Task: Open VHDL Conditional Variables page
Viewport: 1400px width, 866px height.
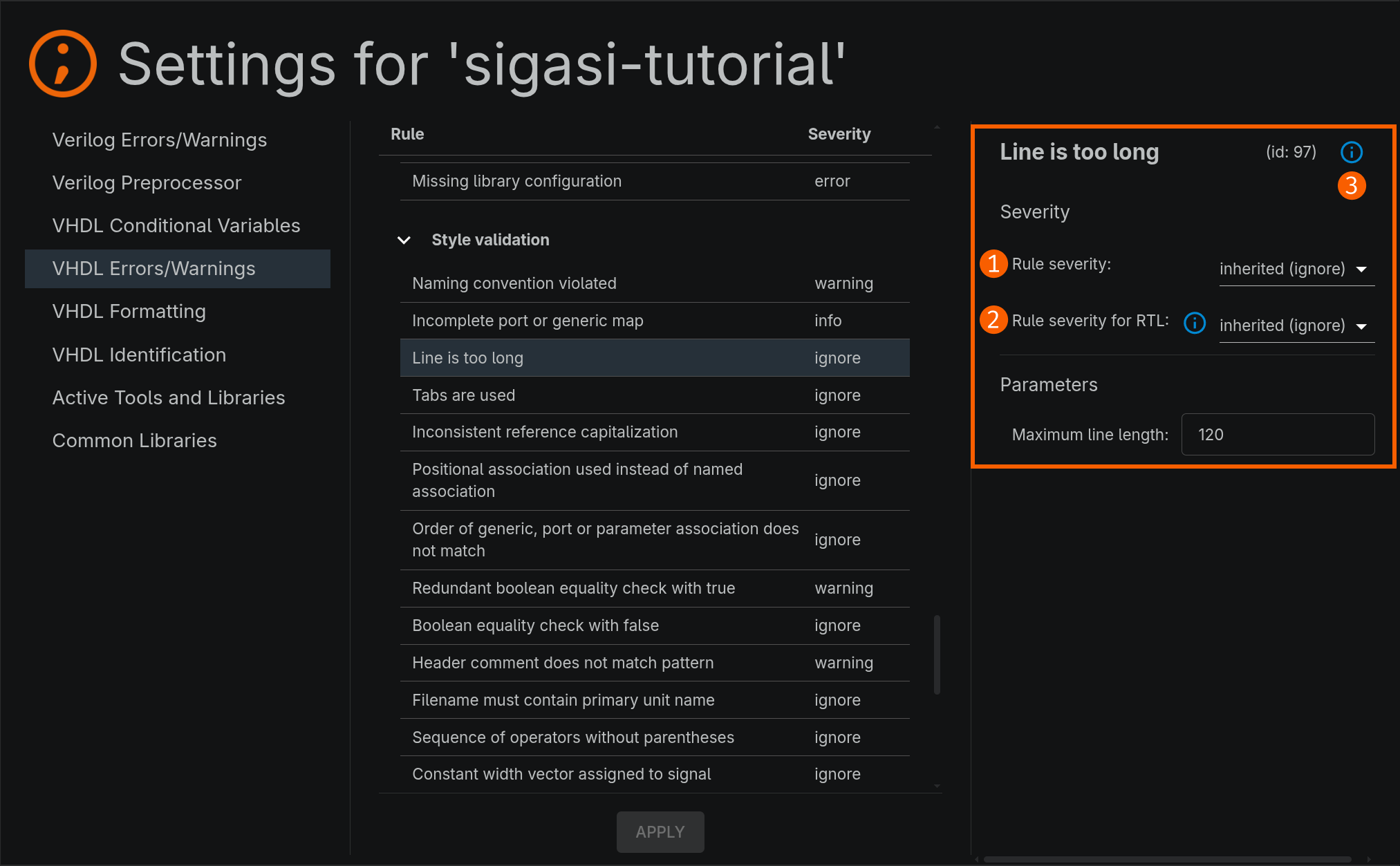Action: point(178,225)
